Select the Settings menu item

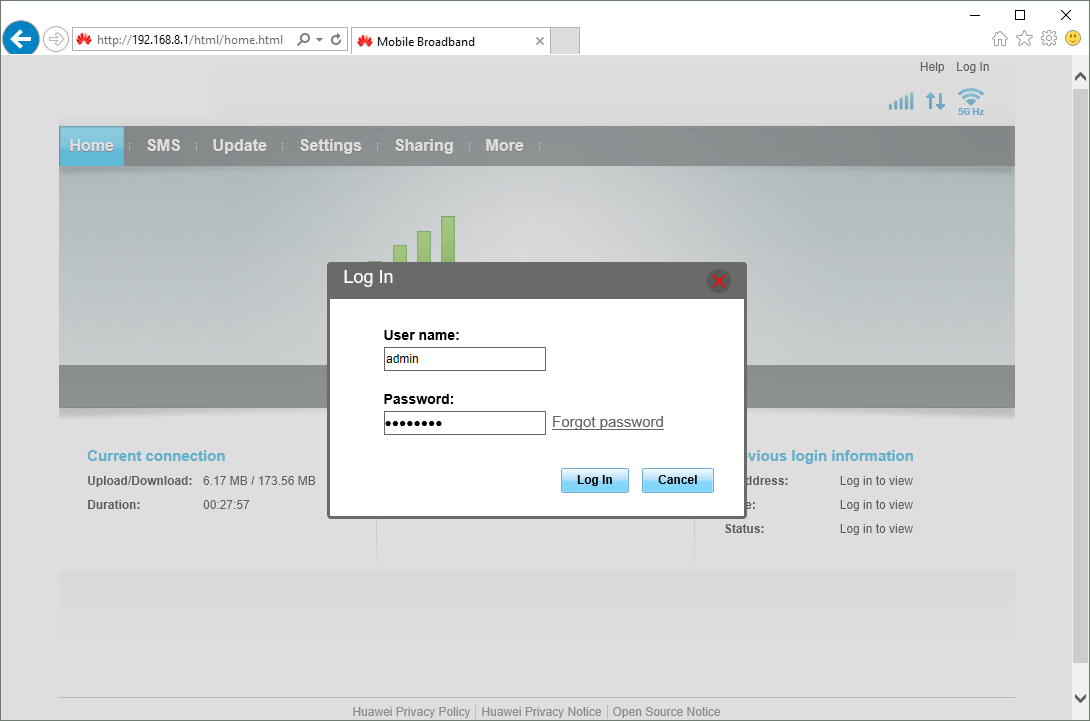[330, 145]
